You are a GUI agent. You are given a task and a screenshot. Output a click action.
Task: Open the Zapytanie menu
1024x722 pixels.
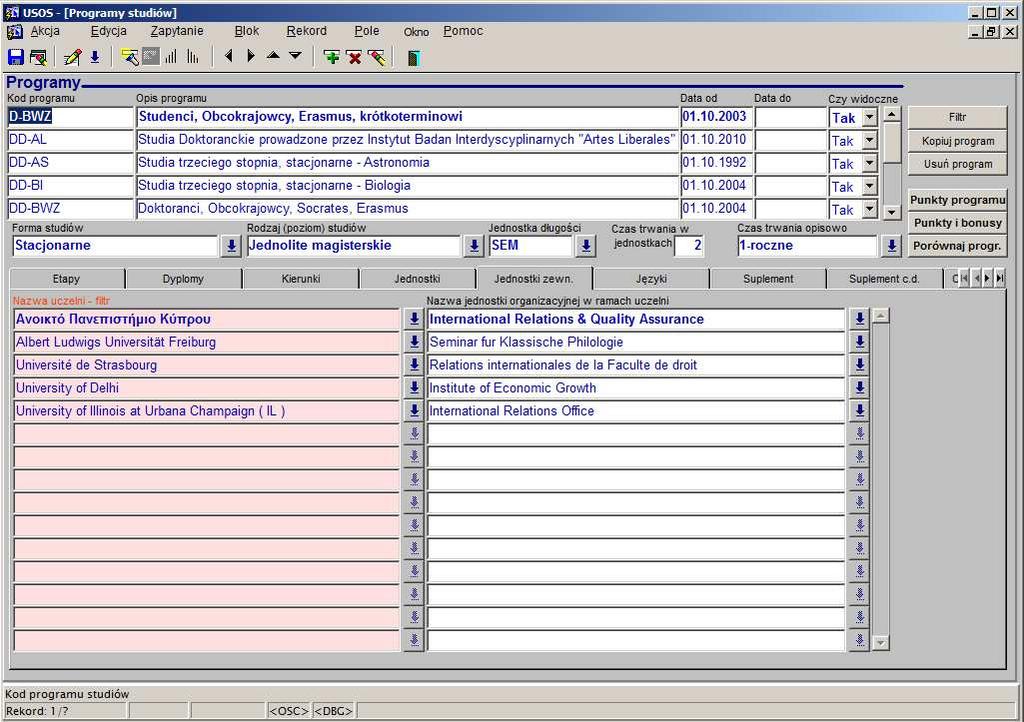pyautogui.click(x=177, y=31)
